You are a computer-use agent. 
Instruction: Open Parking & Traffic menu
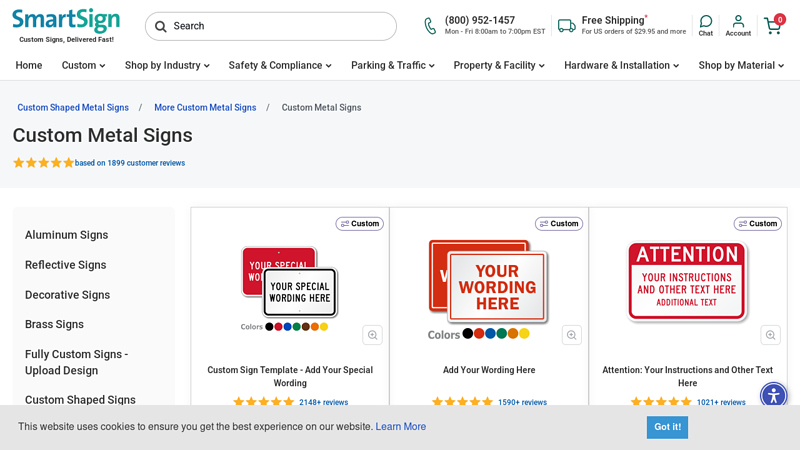392,66
